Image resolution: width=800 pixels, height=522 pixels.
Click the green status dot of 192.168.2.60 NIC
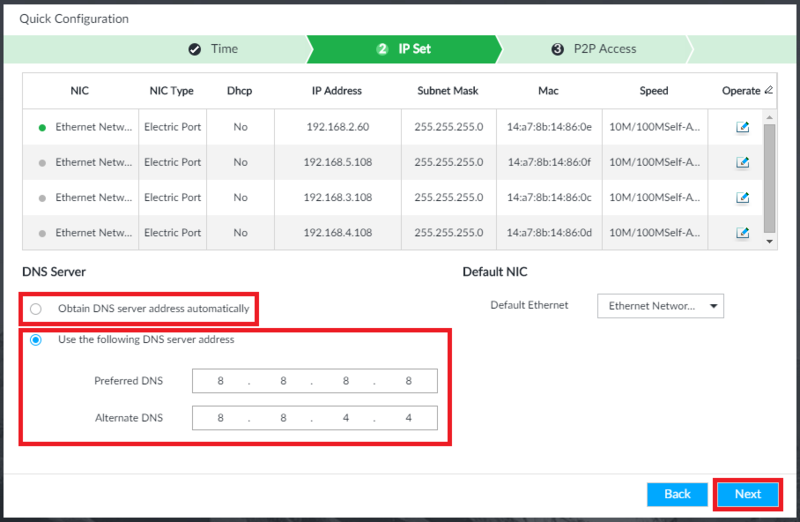pos(42,128)
